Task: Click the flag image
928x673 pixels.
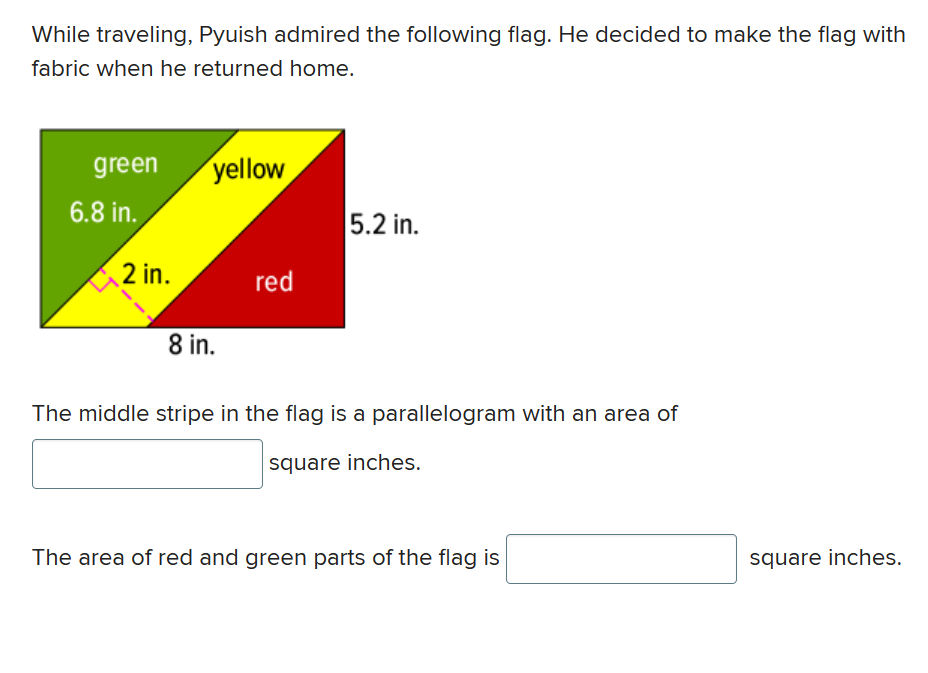Action: (x=190, y=228)
